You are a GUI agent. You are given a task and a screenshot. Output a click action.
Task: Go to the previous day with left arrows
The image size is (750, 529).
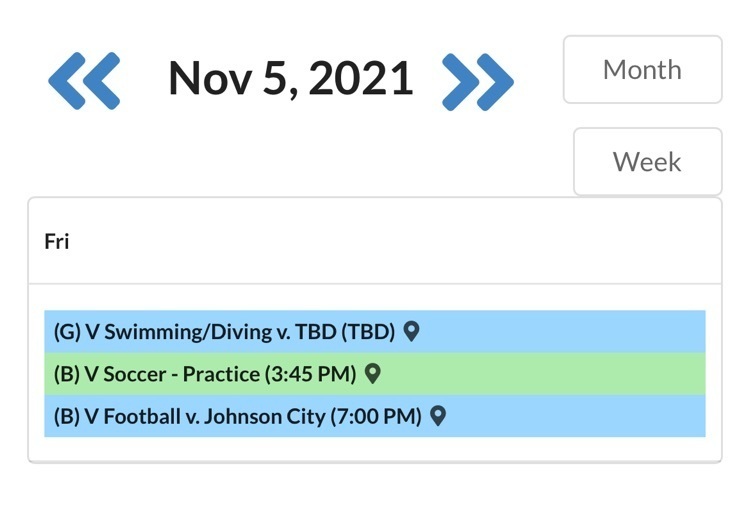[x=84, y=78]
